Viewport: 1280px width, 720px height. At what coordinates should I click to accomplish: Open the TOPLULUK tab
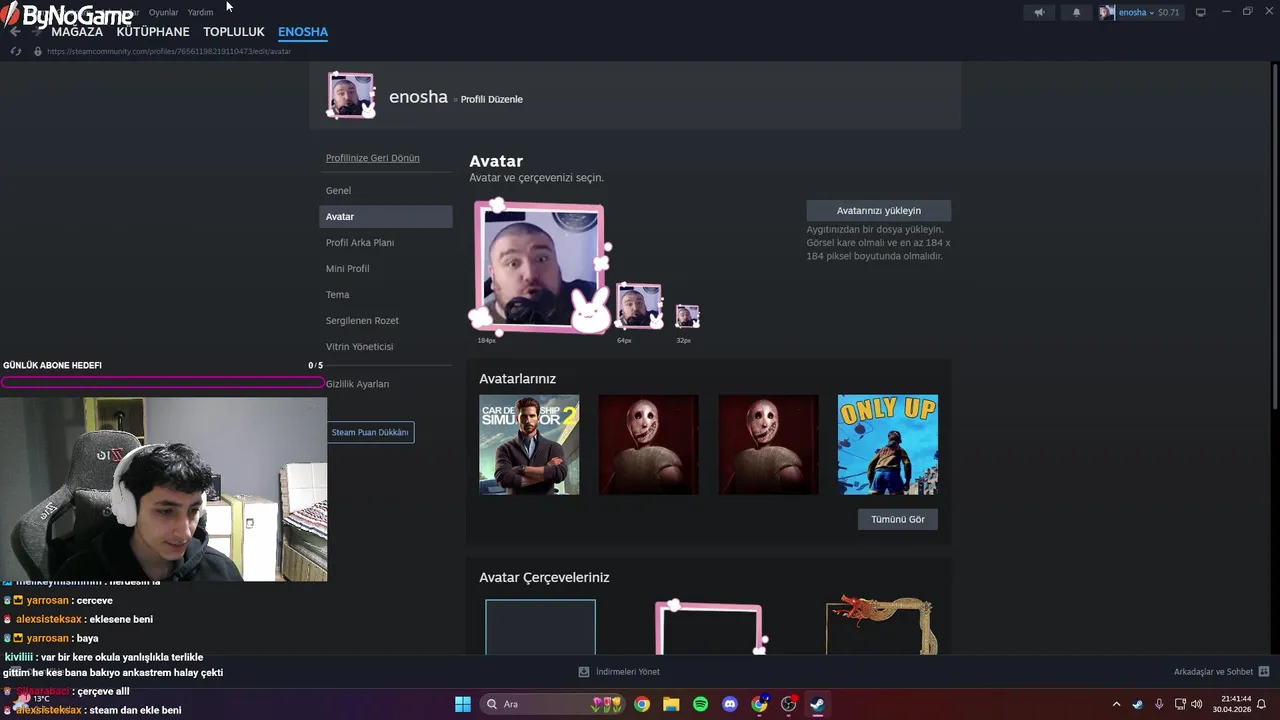click(x=234, y=32)
